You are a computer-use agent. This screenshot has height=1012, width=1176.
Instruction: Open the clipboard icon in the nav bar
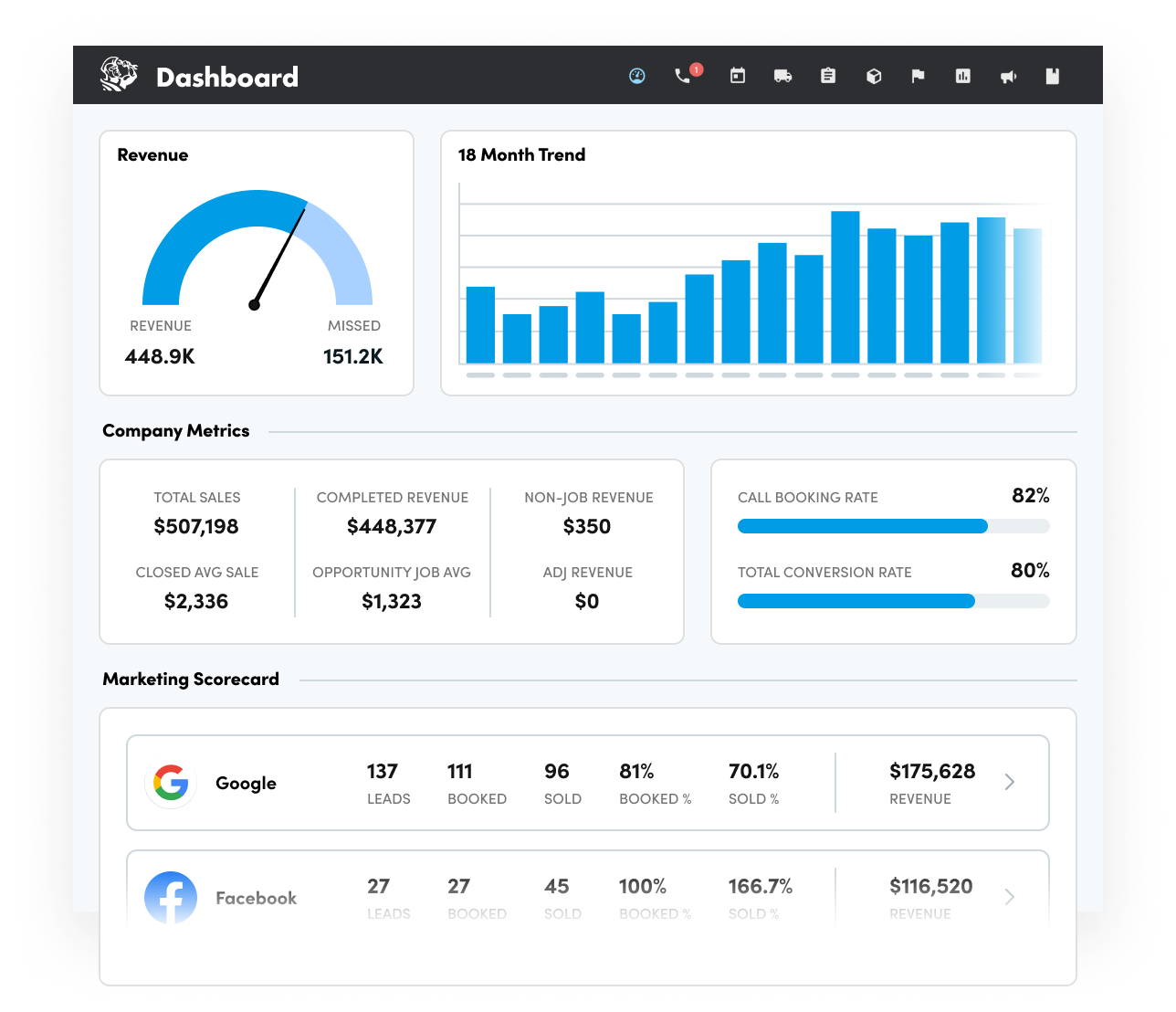pyautogui.click(x=828, y=76)
